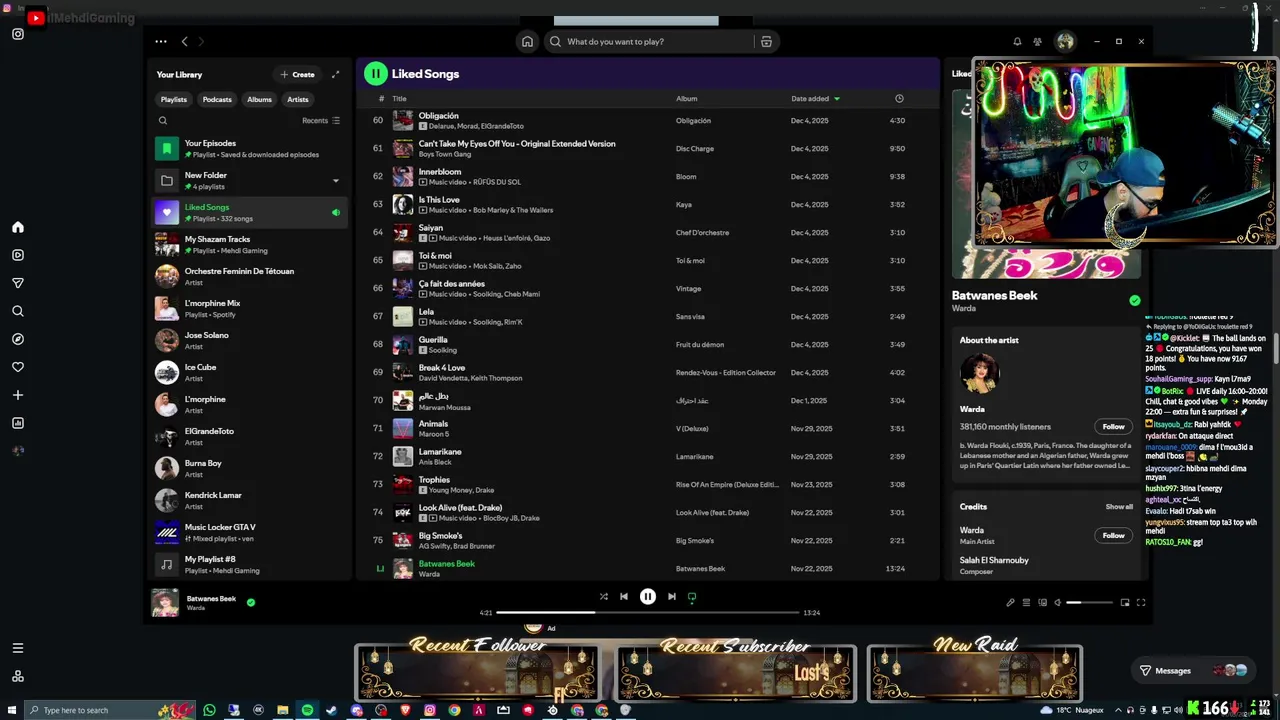Toggle liked checkmark in now playing bar
The height and width of the screenshot is (720, 1280).
pos(251,602)
